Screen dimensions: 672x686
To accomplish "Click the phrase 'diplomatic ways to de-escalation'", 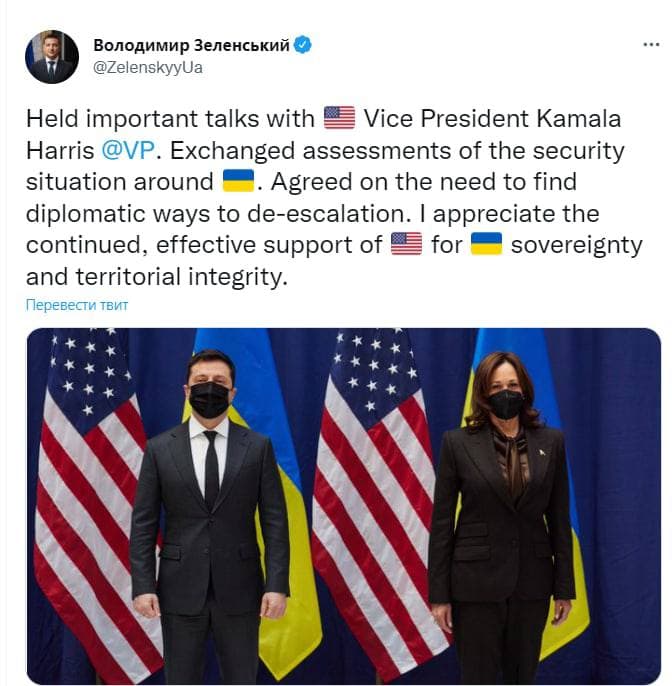I will (x=215, y=214).
